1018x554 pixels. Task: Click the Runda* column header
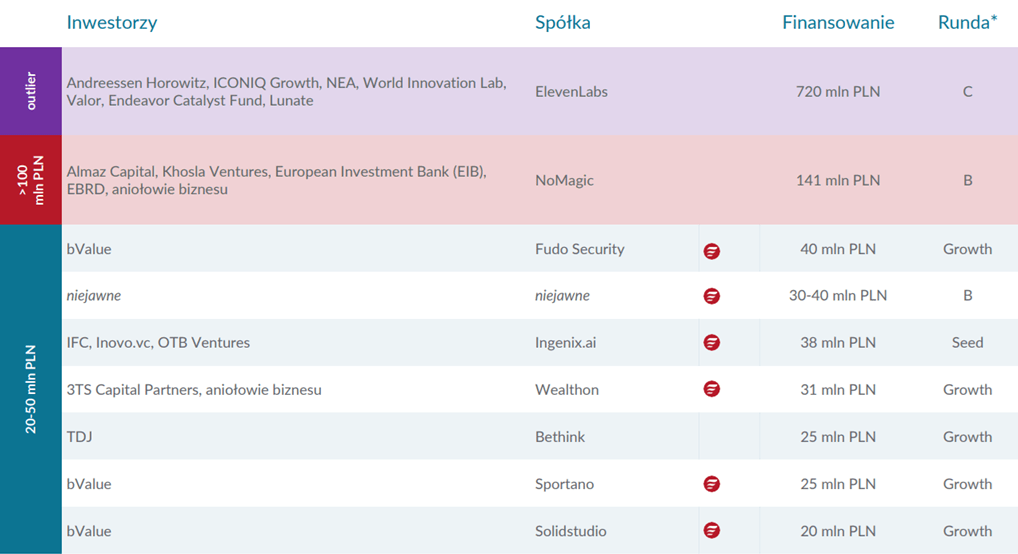pyautogui.click(x=967, y=23)
